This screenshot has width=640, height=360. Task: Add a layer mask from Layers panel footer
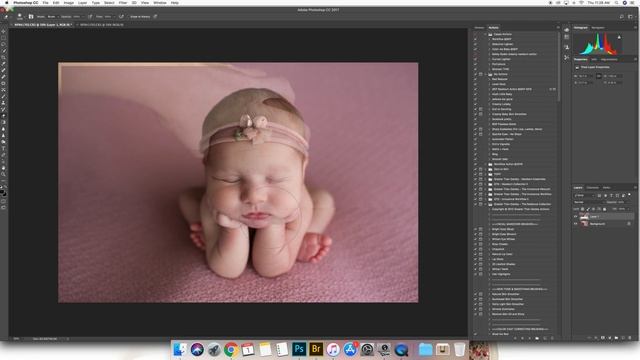click(x=602, y=338)
